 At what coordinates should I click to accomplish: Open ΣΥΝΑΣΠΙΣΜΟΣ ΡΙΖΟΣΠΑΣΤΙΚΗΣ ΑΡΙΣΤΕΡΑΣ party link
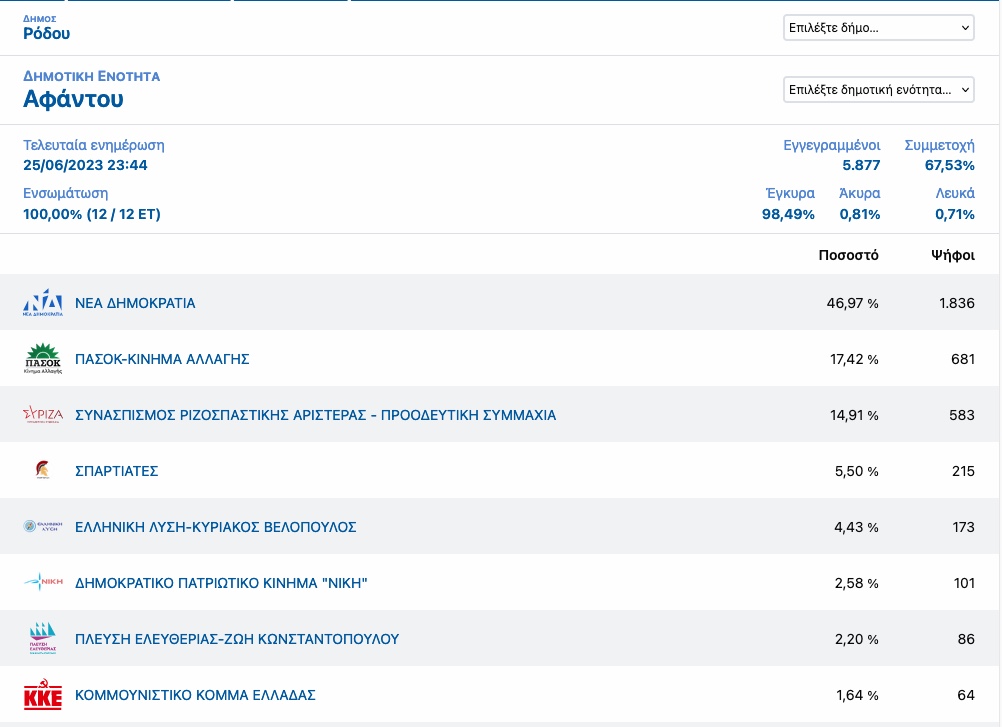pyautogui.click(x=315, y=415)
